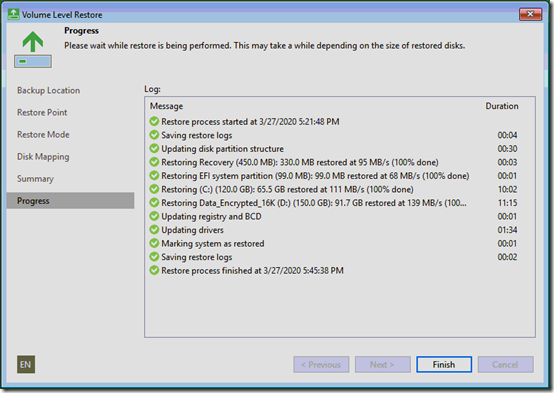The width and height of the screenshot is (554, 393).
Task: Select 'Updating disk partition structure' log entry
Action: tap(222, 149)
